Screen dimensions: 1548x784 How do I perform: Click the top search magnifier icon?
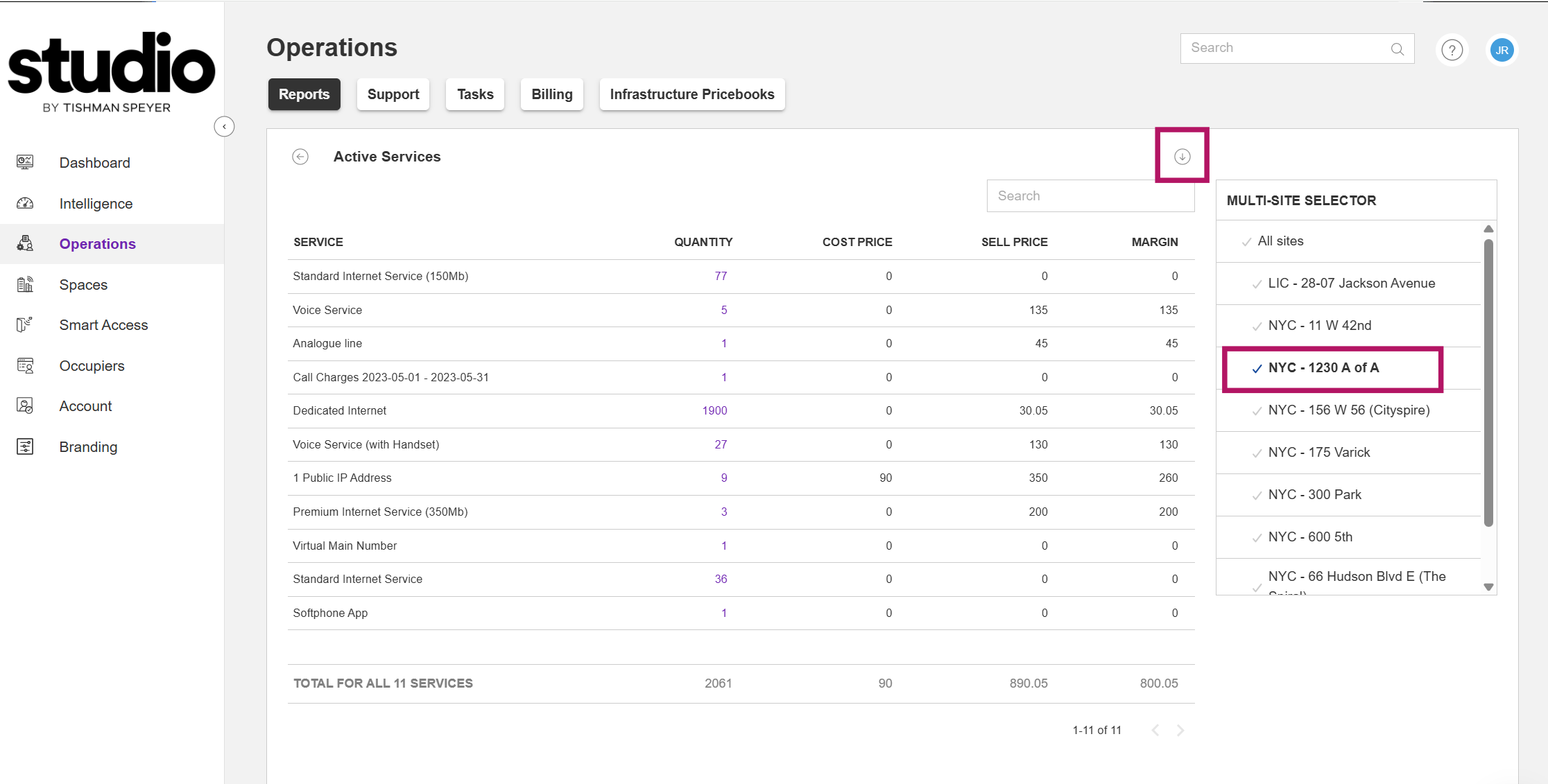pyautogui.click(x=1397, y=49)
